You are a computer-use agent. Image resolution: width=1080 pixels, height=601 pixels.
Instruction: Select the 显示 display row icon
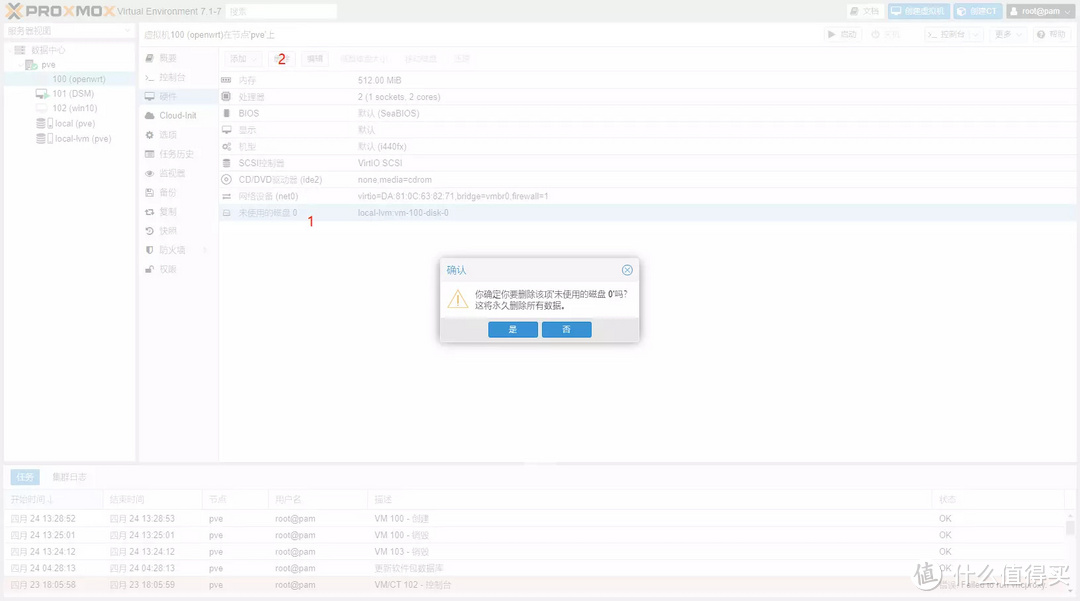[x=226, y=130]
